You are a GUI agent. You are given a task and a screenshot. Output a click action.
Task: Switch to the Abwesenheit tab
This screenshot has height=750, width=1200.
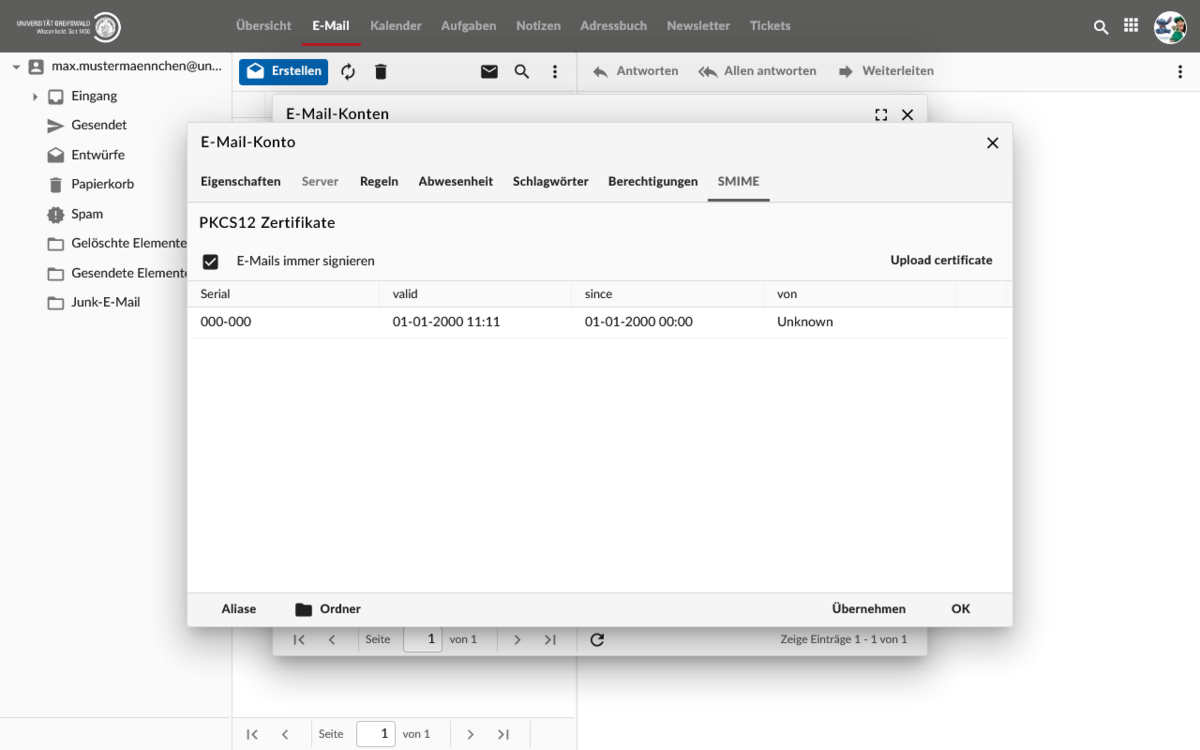click(455, 182)
